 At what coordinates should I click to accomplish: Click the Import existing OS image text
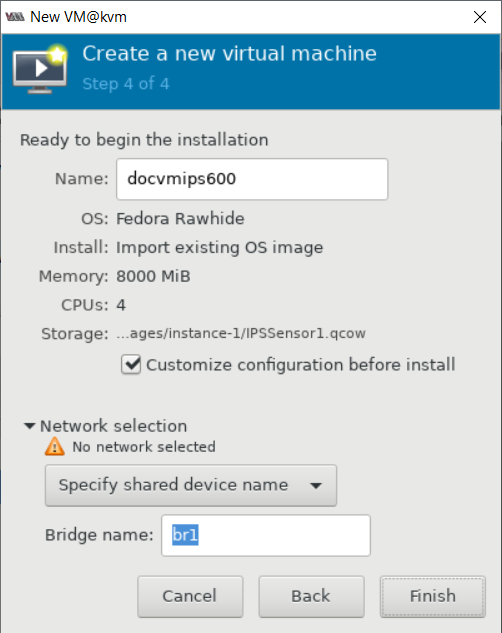tap(220, 247)
